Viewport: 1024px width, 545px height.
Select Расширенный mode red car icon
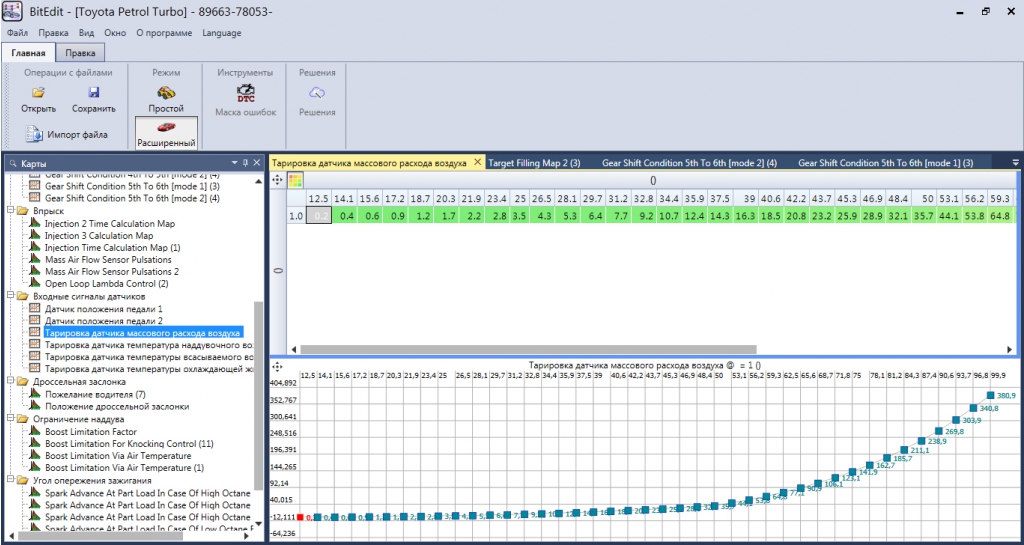pyautogui.click(x=166, y=127)
